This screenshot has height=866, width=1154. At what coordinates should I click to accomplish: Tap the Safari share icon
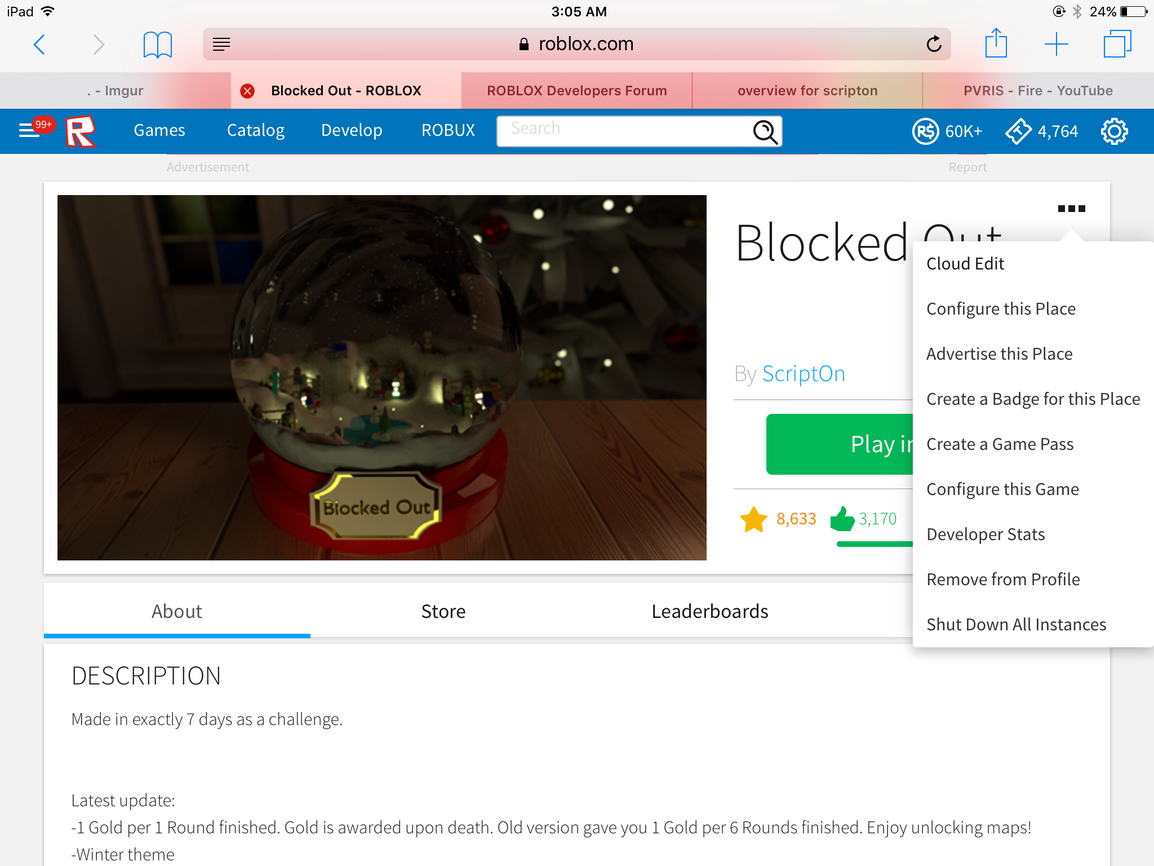pyautogui.click(x=996, y=43)
